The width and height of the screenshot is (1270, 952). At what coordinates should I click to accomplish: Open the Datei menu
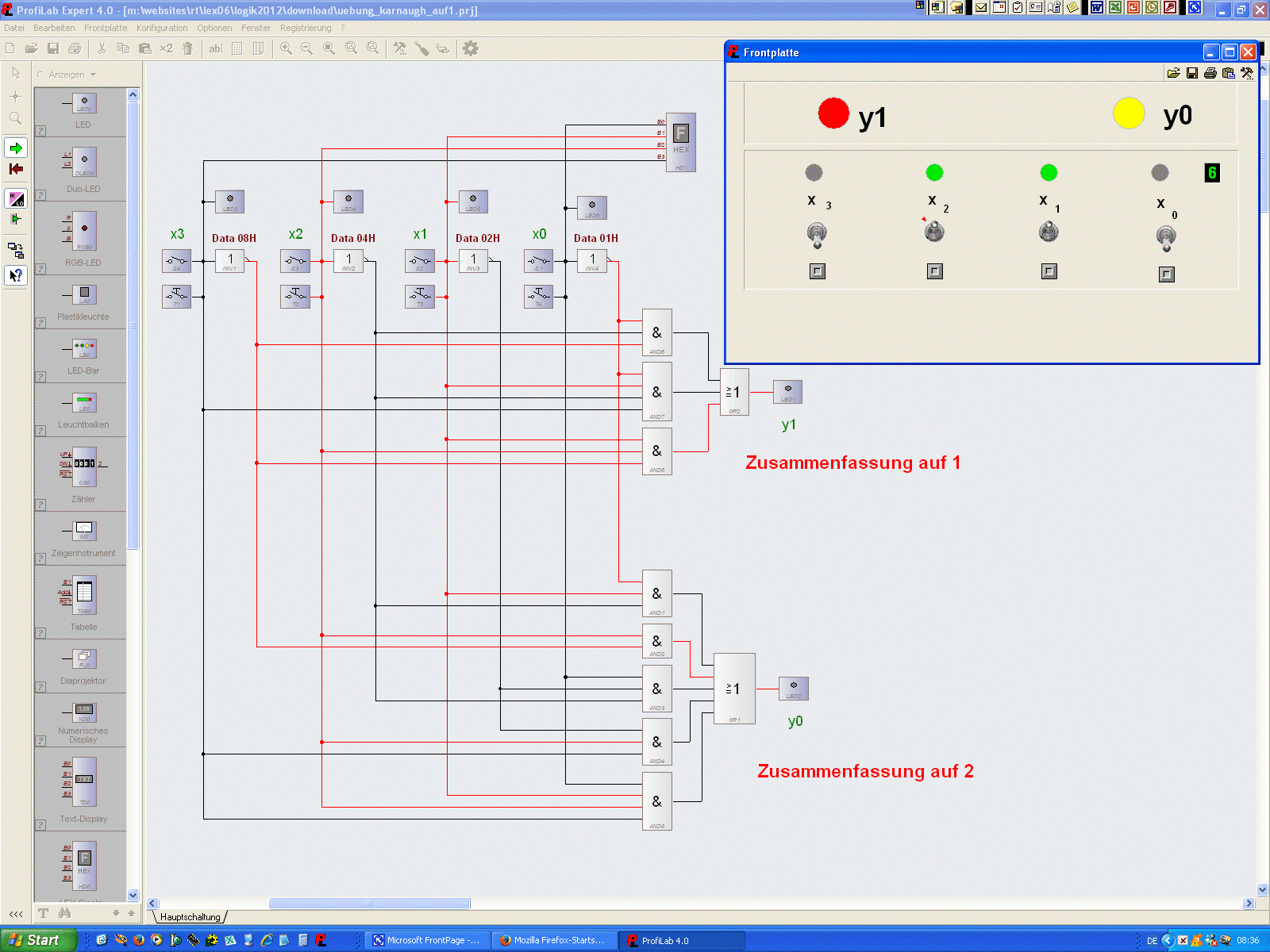(x=14, y=28)
